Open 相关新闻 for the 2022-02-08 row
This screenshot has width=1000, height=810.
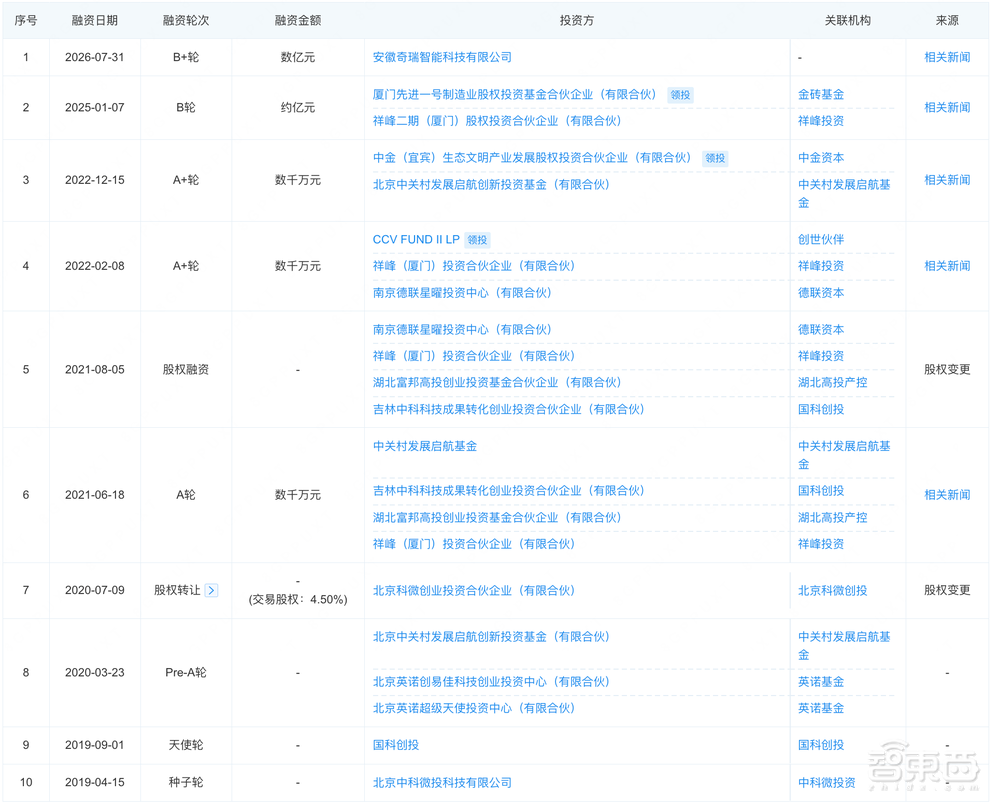pos(947,266)
